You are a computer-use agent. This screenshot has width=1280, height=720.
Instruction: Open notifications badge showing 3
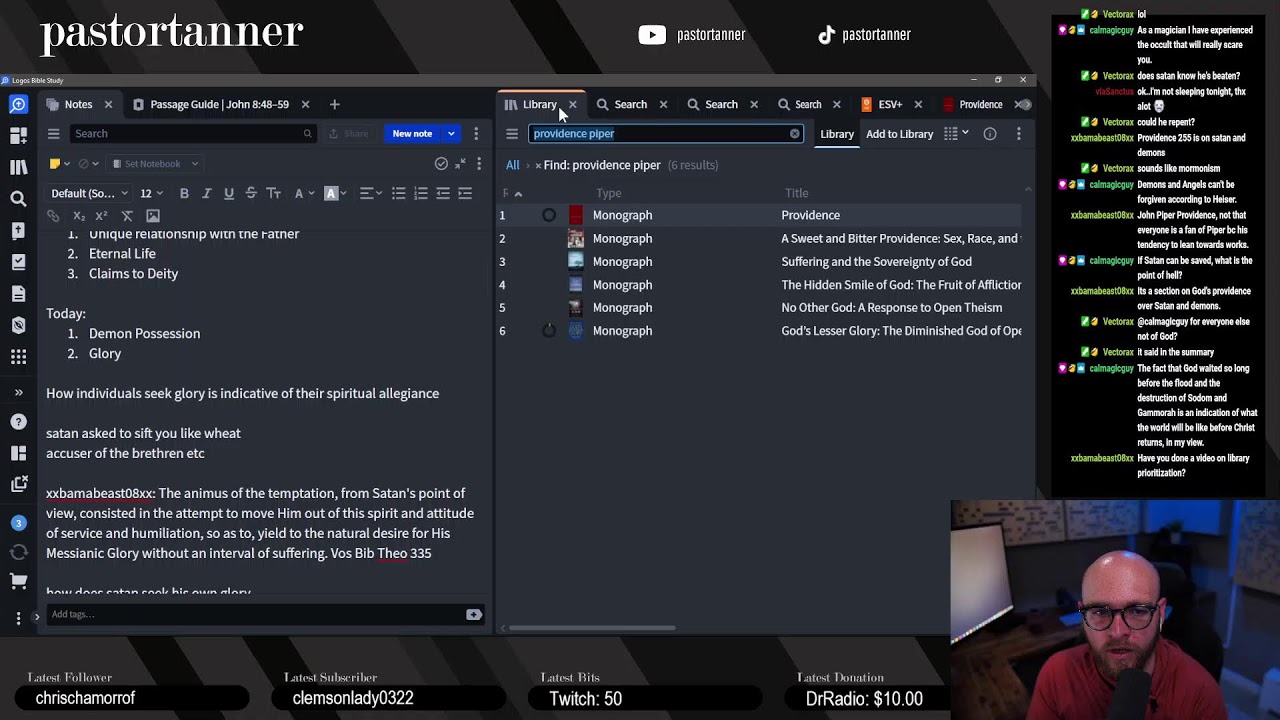pos(18,523)
